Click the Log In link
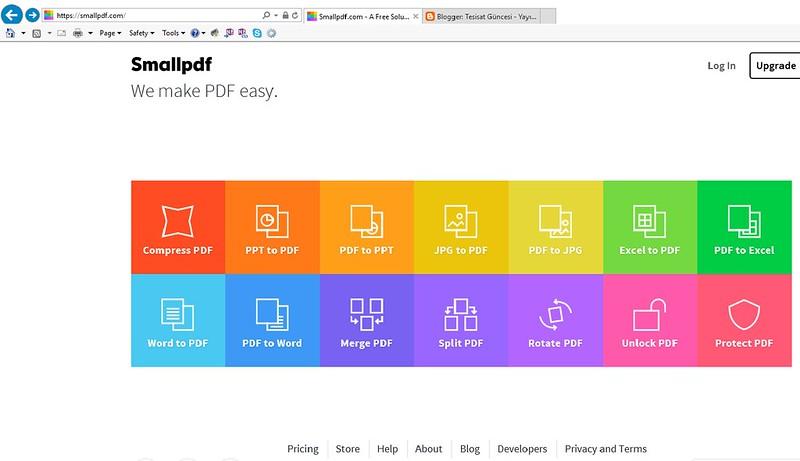 coord(721,66)
